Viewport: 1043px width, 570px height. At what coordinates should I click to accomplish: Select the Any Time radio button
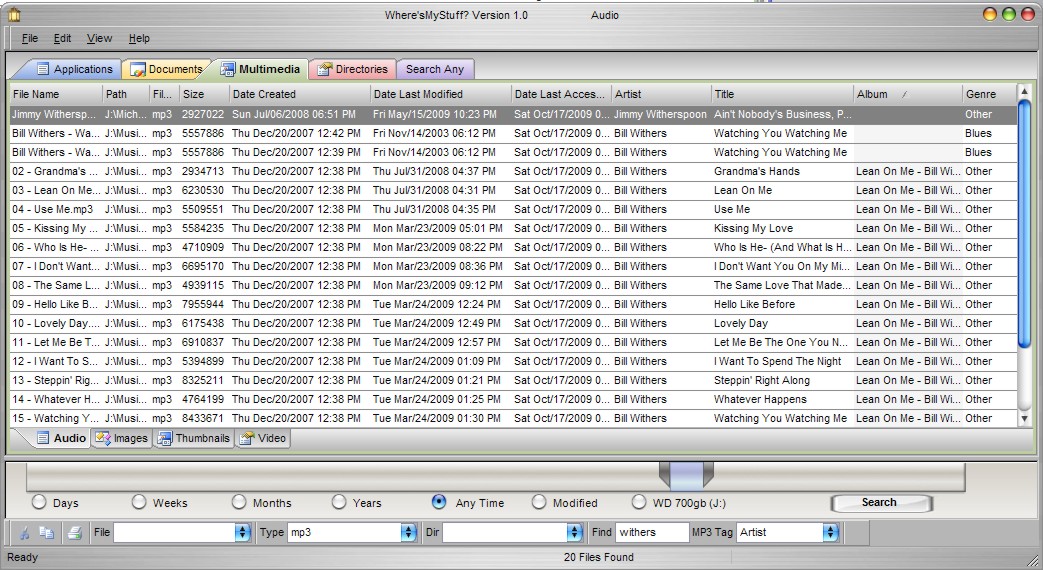(x=439, y=502)
